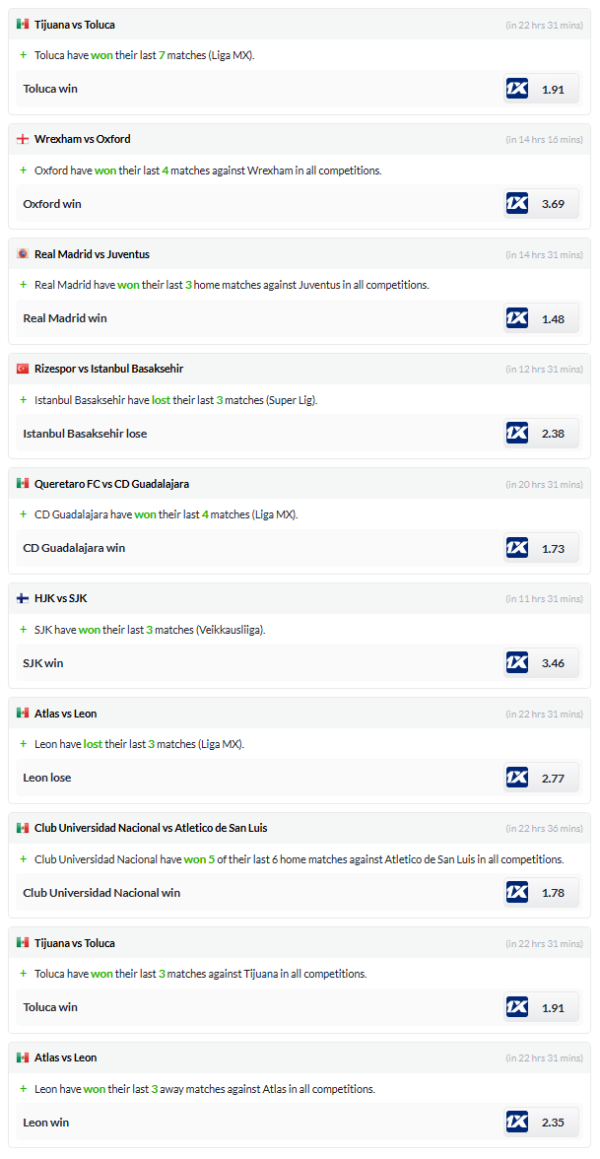
Task: Click the 1X icon beside Club Universidad Nacional win
Action: (517, 892)
